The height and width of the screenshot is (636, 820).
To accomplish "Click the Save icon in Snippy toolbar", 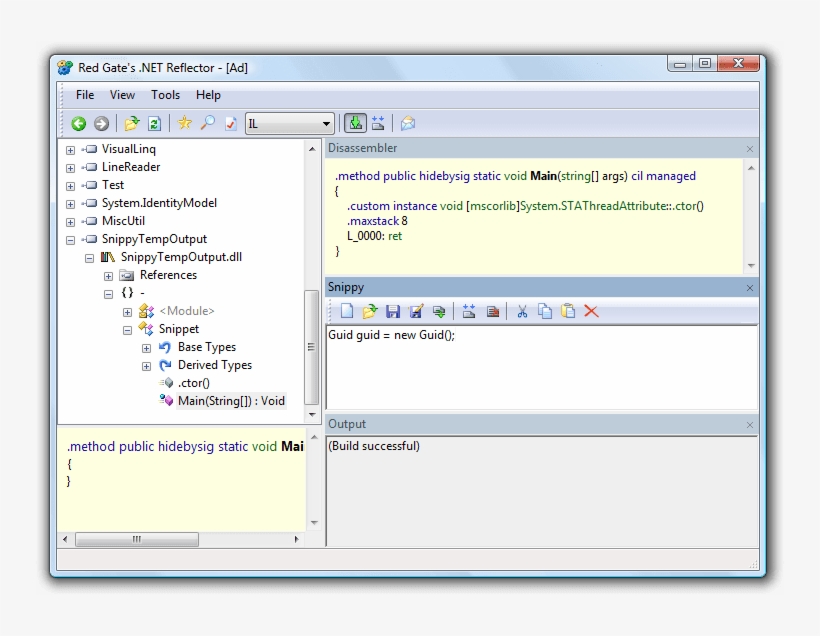I will coord(393,312).
